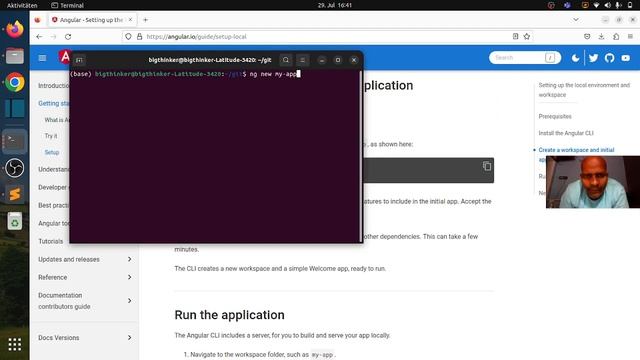This screenshot has width=640, height=360.
Task: Bookmark this page with the star icon
Action: coord(527,36)
